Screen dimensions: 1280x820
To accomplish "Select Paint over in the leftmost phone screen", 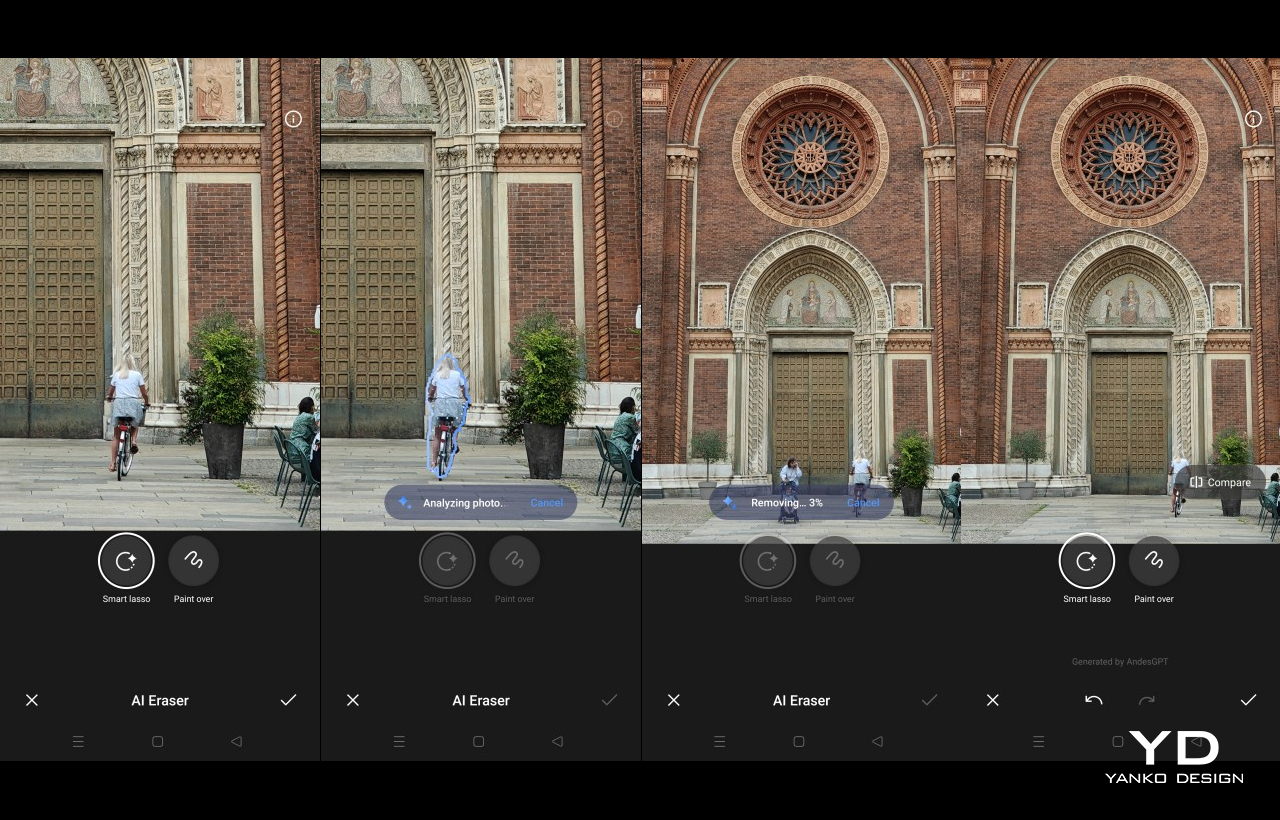I will [193, 561].
